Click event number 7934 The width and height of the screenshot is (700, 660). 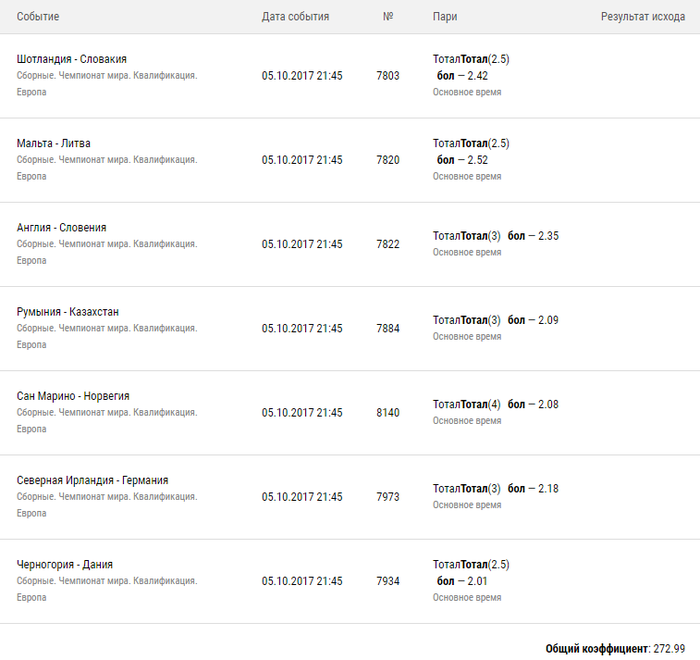click(388, 581)
